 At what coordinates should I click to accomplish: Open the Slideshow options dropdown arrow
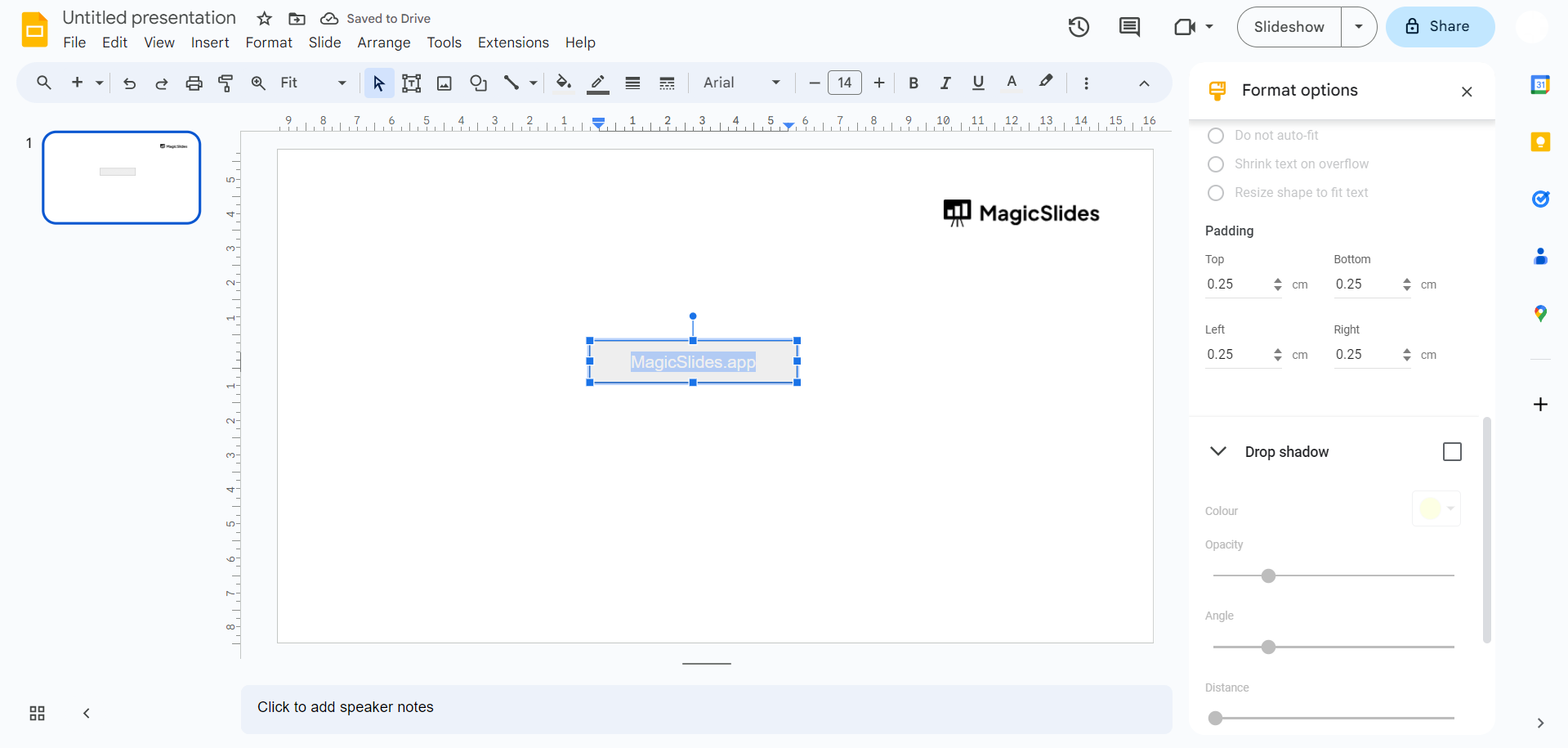pos(1359,27)
